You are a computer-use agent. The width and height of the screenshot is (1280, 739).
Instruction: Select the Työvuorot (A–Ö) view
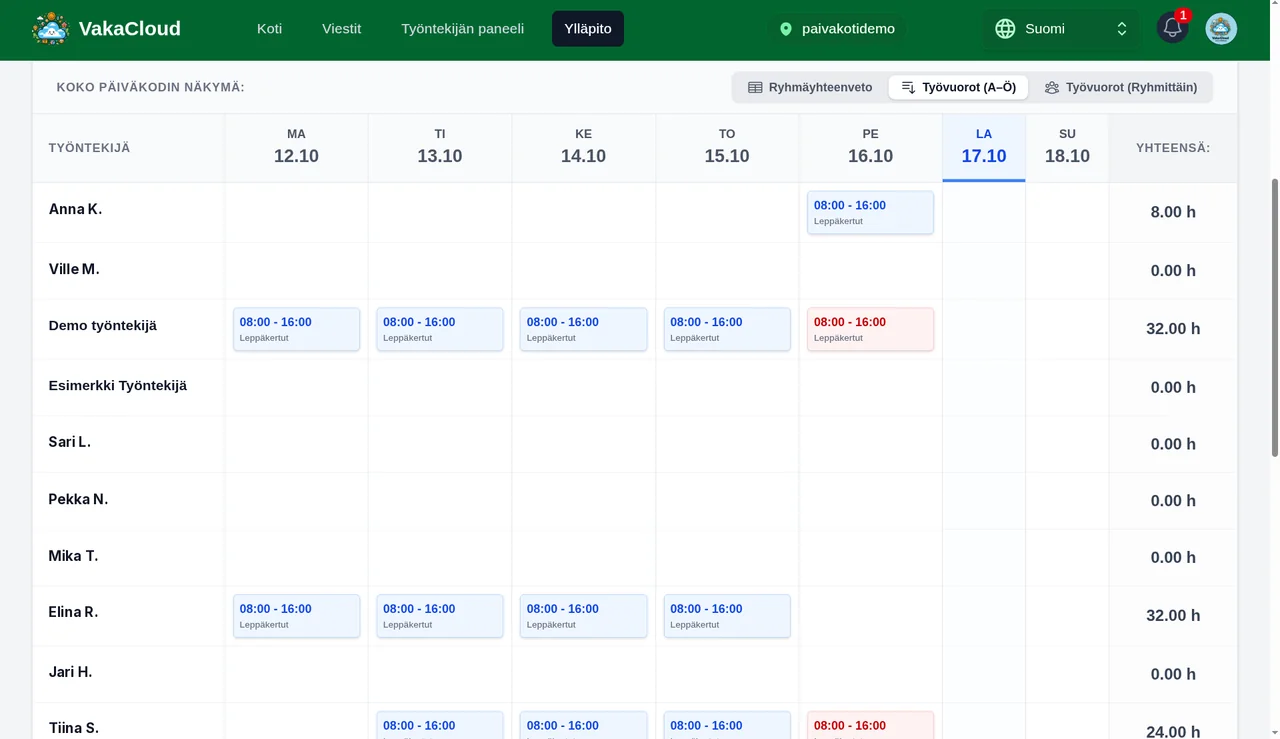coord(958,87)
